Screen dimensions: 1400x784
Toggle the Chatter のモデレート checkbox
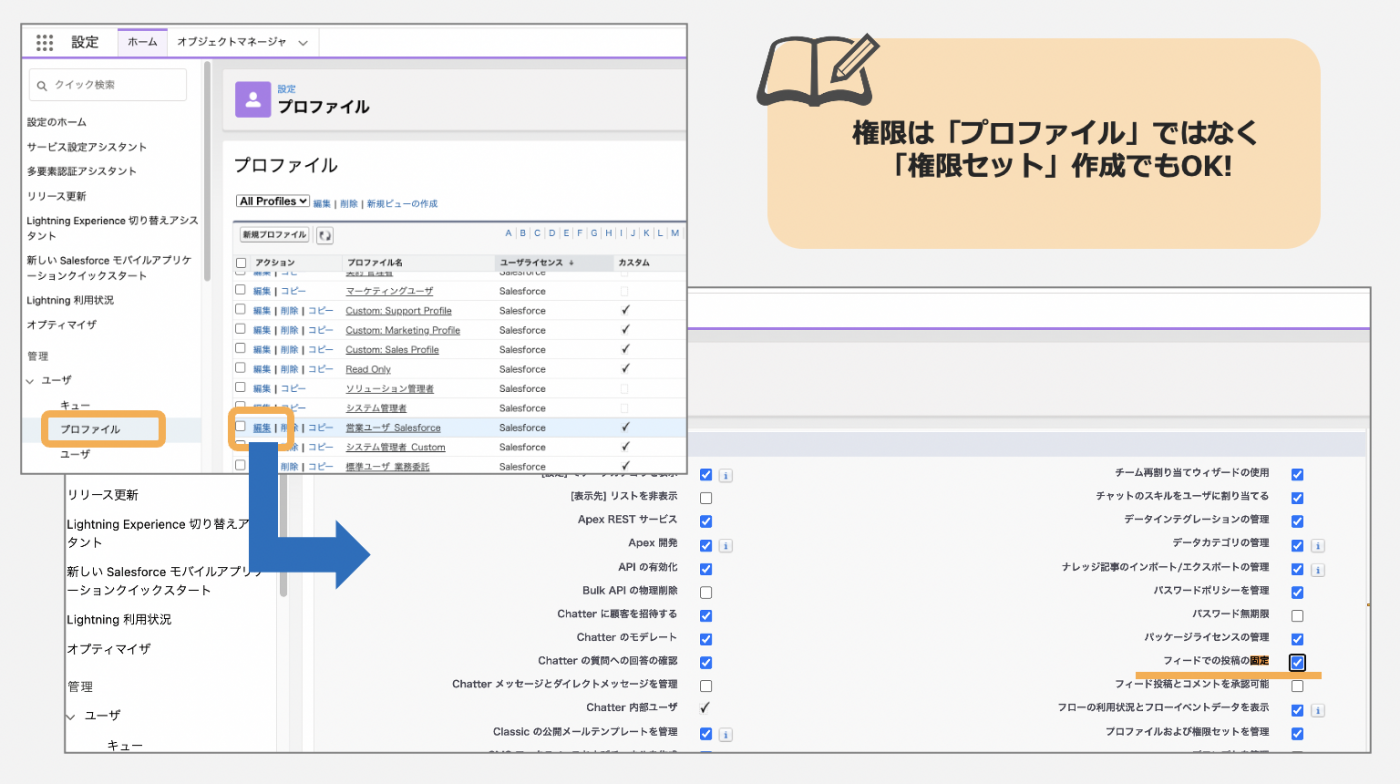(x=706, y=639)
